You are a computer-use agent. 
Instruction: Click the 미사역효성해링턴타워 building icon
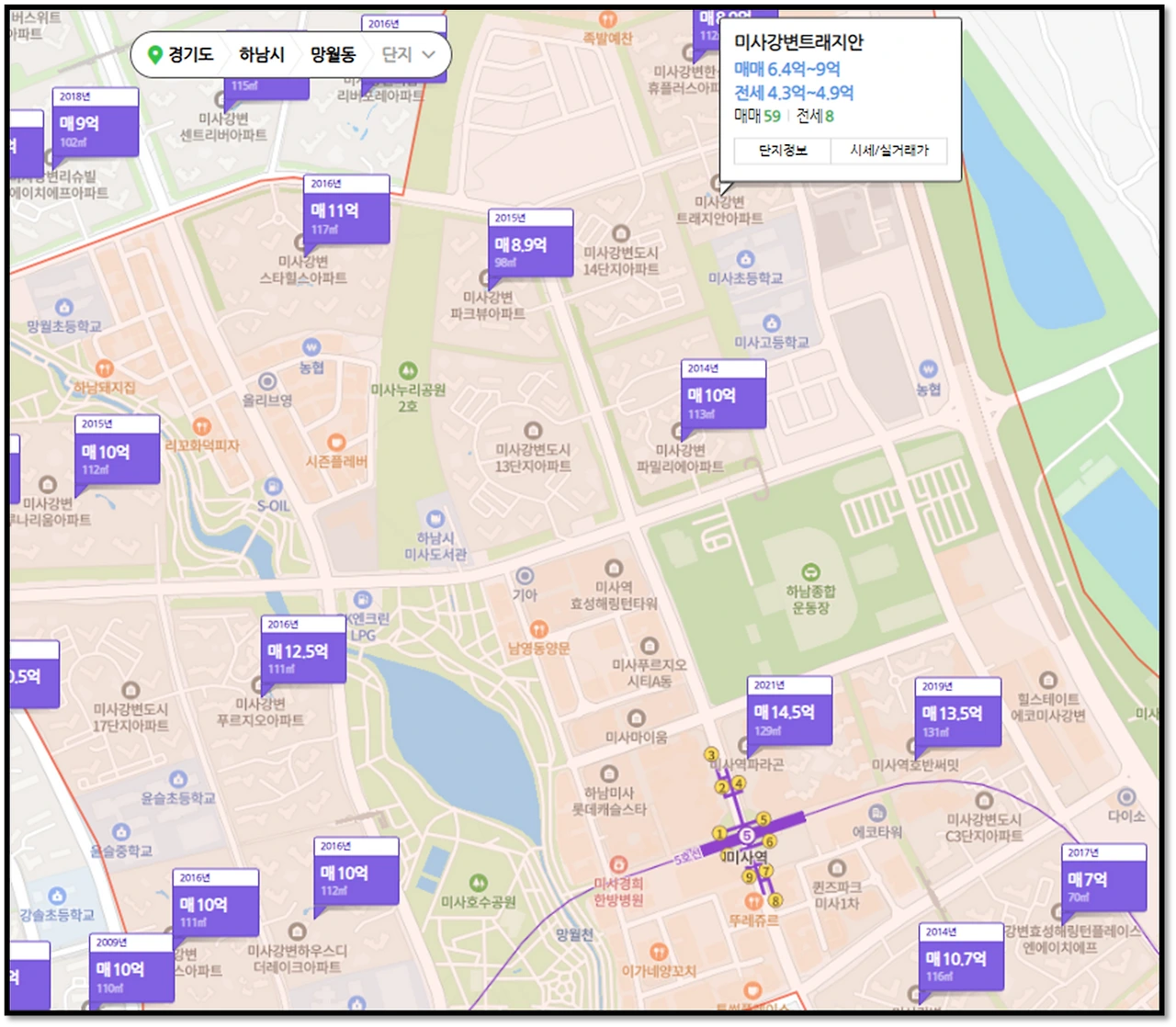614,568
